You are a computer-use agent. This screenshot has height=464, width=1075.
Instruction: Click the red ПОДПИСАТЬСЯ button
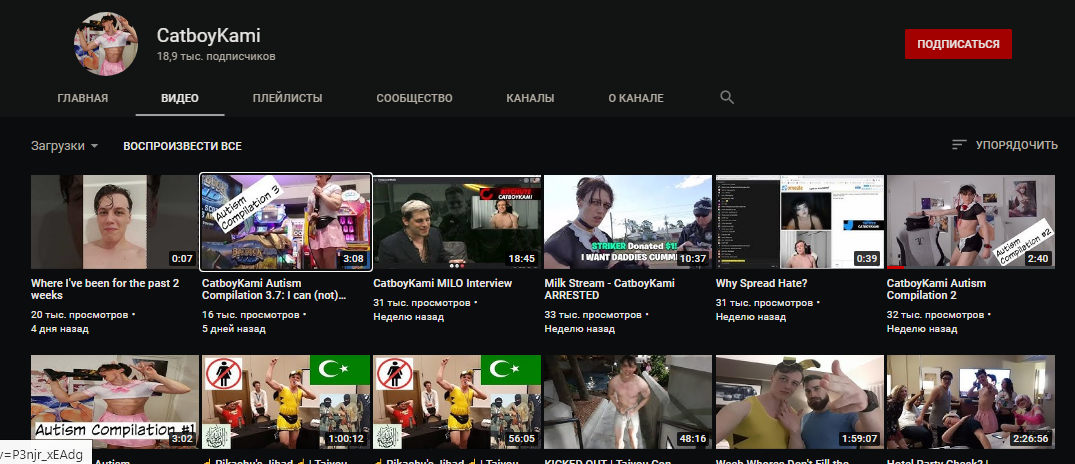pos(958,44)
